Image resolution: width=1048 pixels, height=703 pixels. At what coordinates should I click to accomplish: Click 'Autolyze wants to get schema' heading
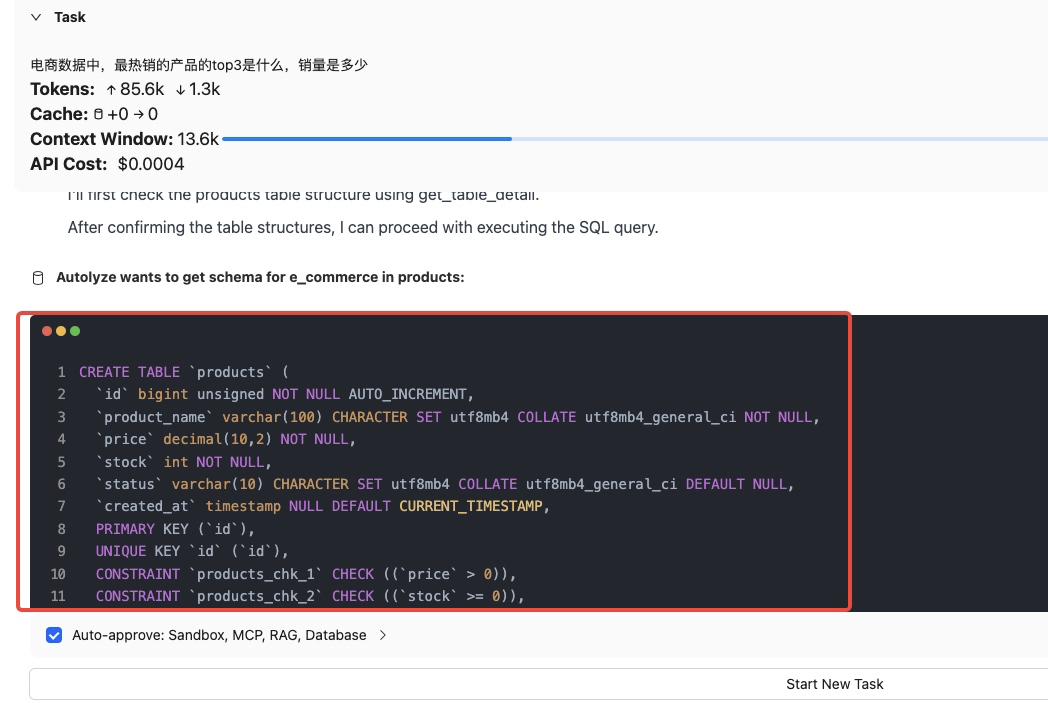pyautogui.click(x=260, y=277)
